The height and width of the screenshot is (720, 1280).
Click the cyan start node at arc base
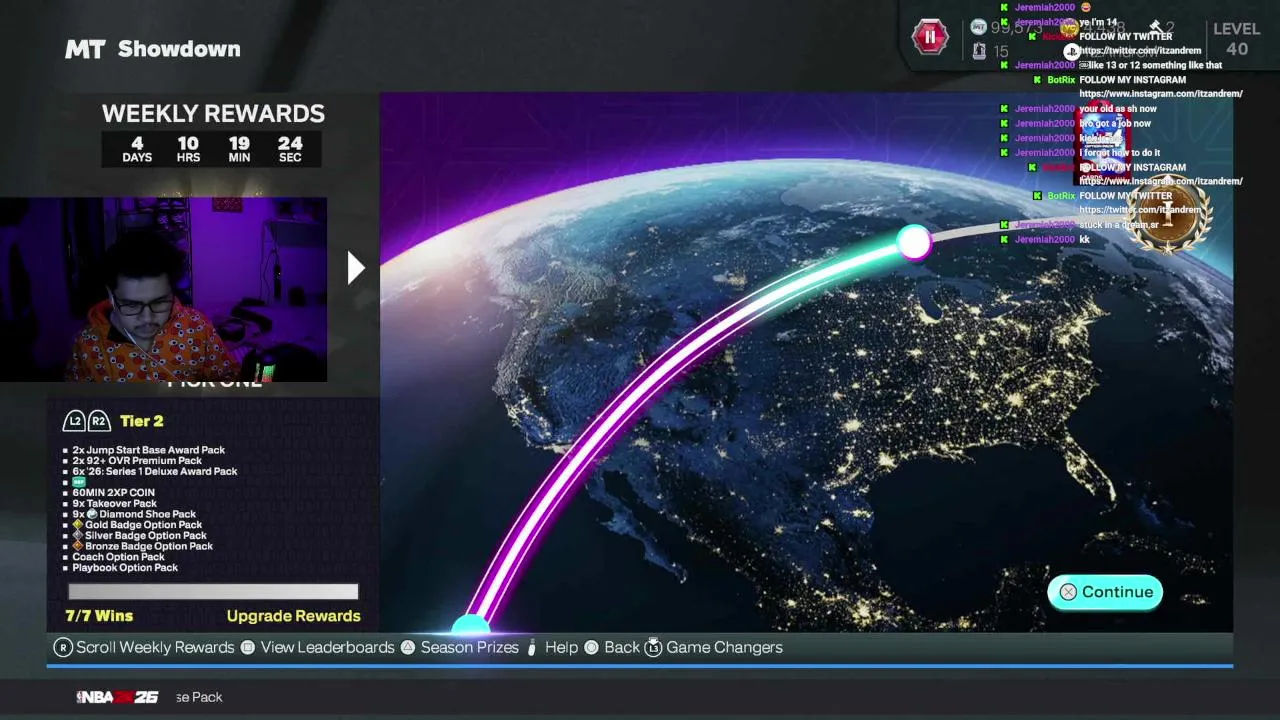tap(470, 625)
